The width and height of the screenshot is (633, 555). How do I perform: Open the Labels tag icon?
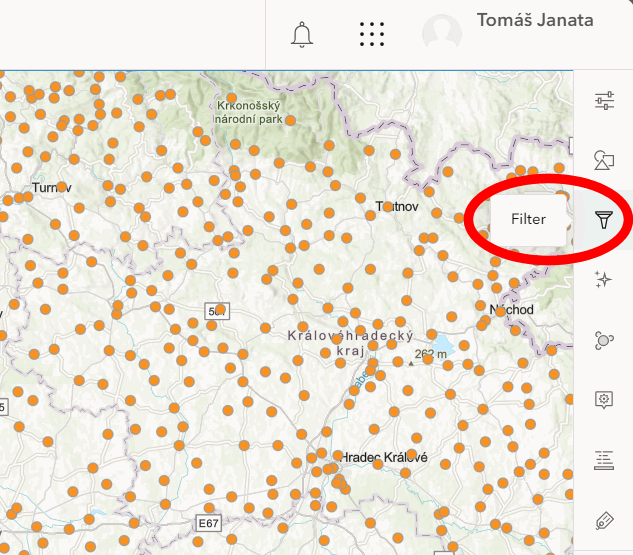[x=604, y=520]
